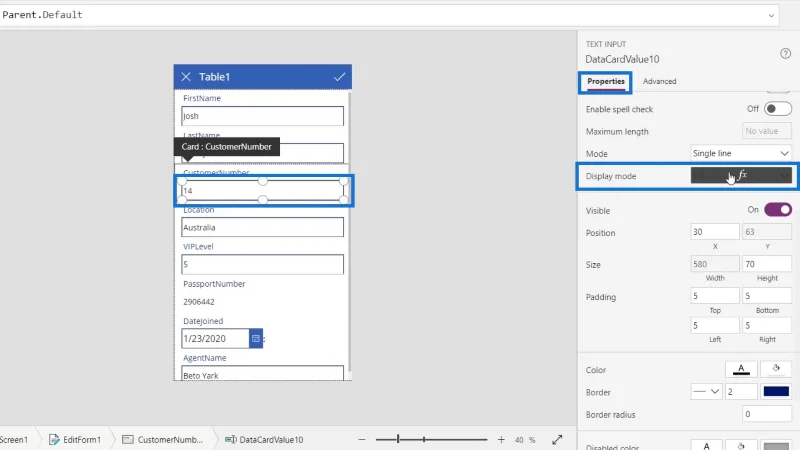Click the zoom in plus icon
Viewport: 800px width, 450px height.
[x=501, y=439]
